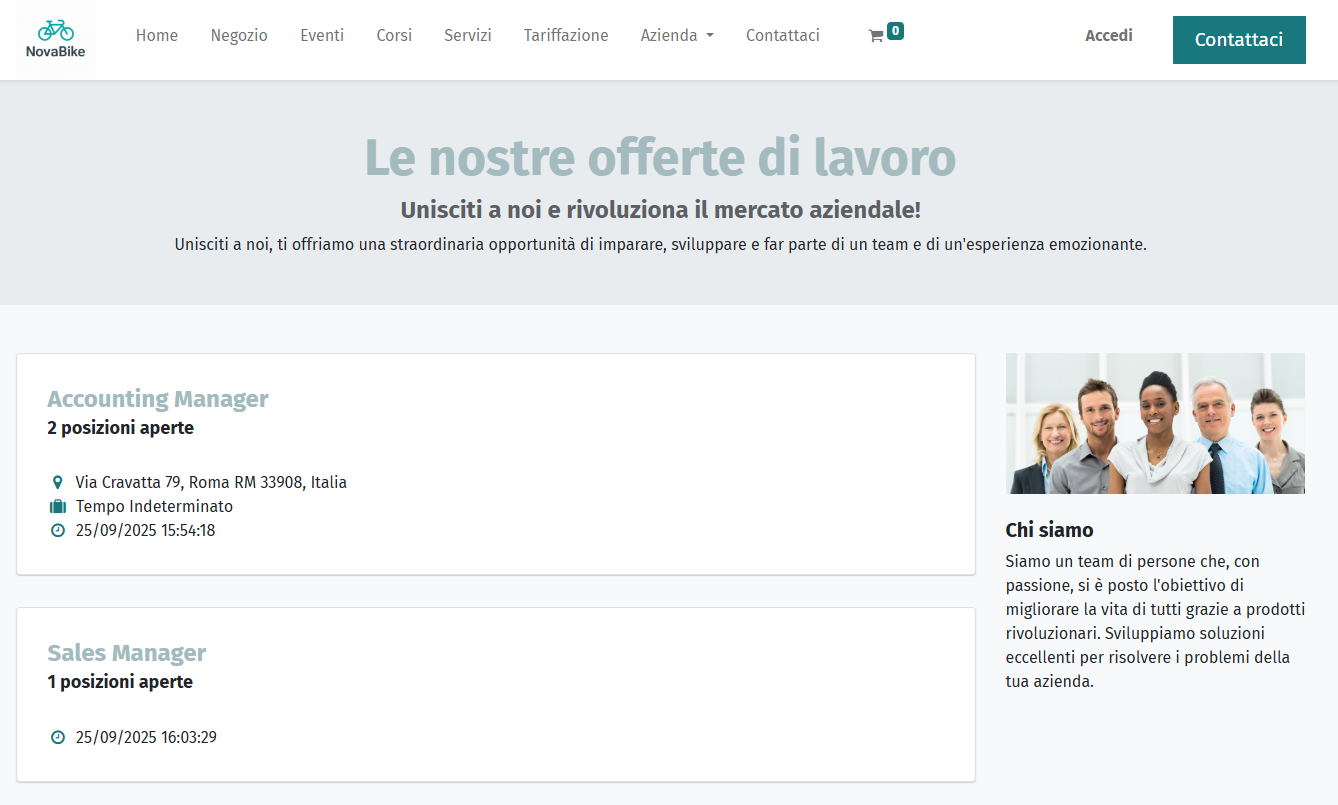The image size is (1338, 805).
Task: Open the shopping cart icon
Action: [x=876, y=36]
